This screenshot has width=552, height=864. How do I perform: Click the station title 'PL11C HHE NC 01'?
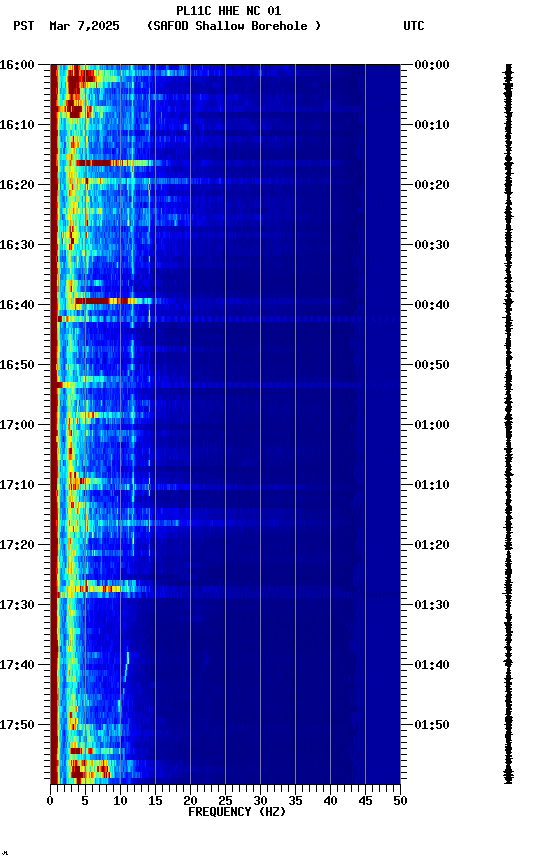[x=229, y=10]
